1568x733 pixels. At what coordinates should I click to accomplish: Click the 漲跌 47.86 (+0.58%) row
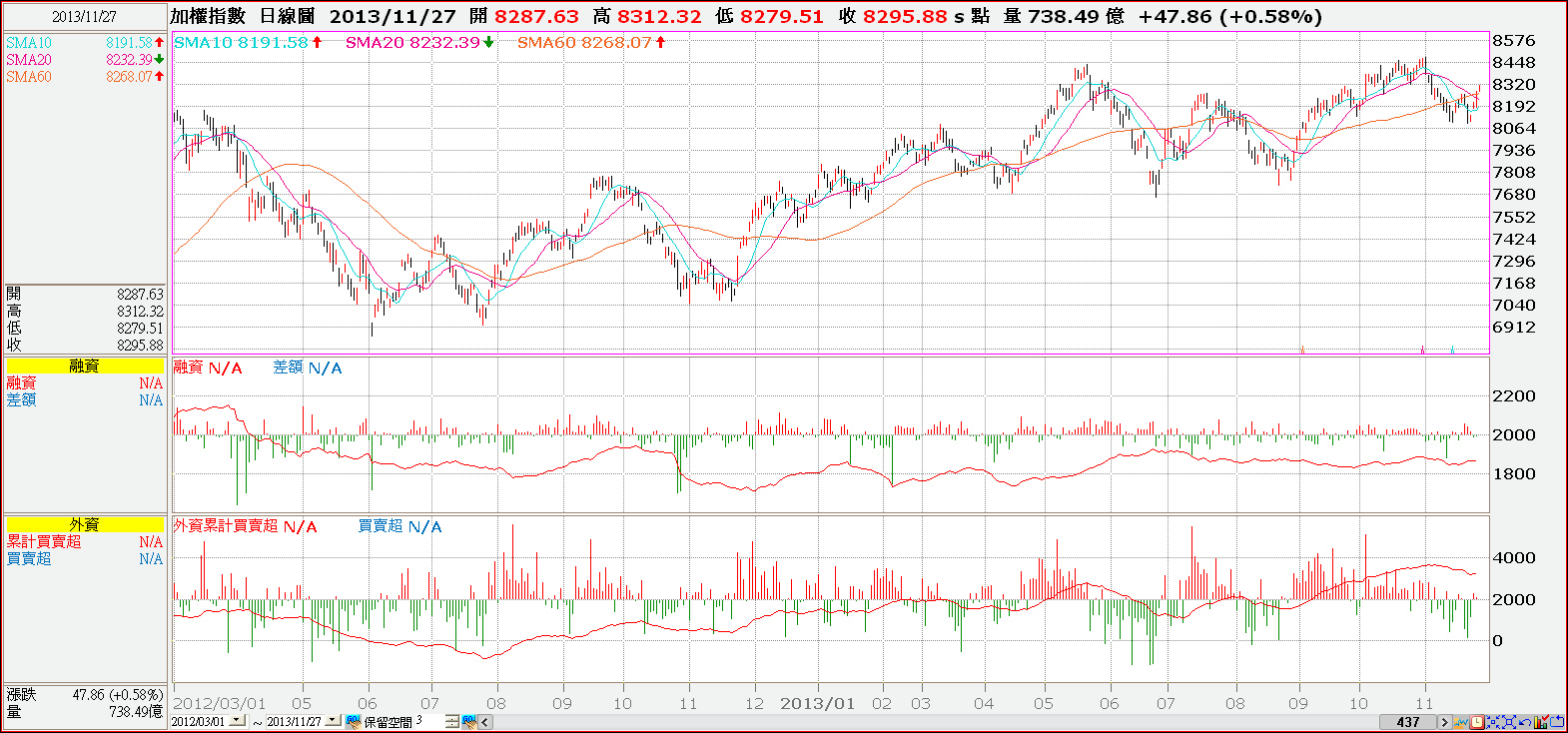pos(85,695)
